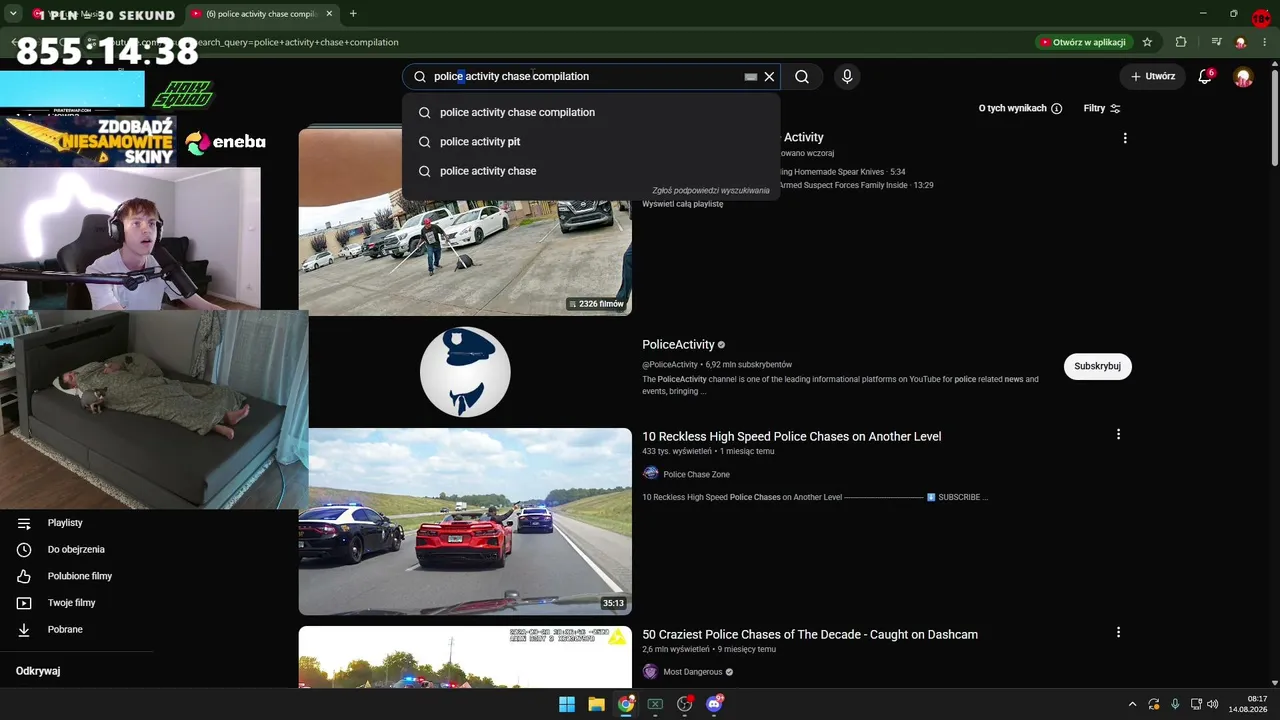Click the Most Dangerous channel avatar
Screen dimensions: 1280x720
pos(651,672)
